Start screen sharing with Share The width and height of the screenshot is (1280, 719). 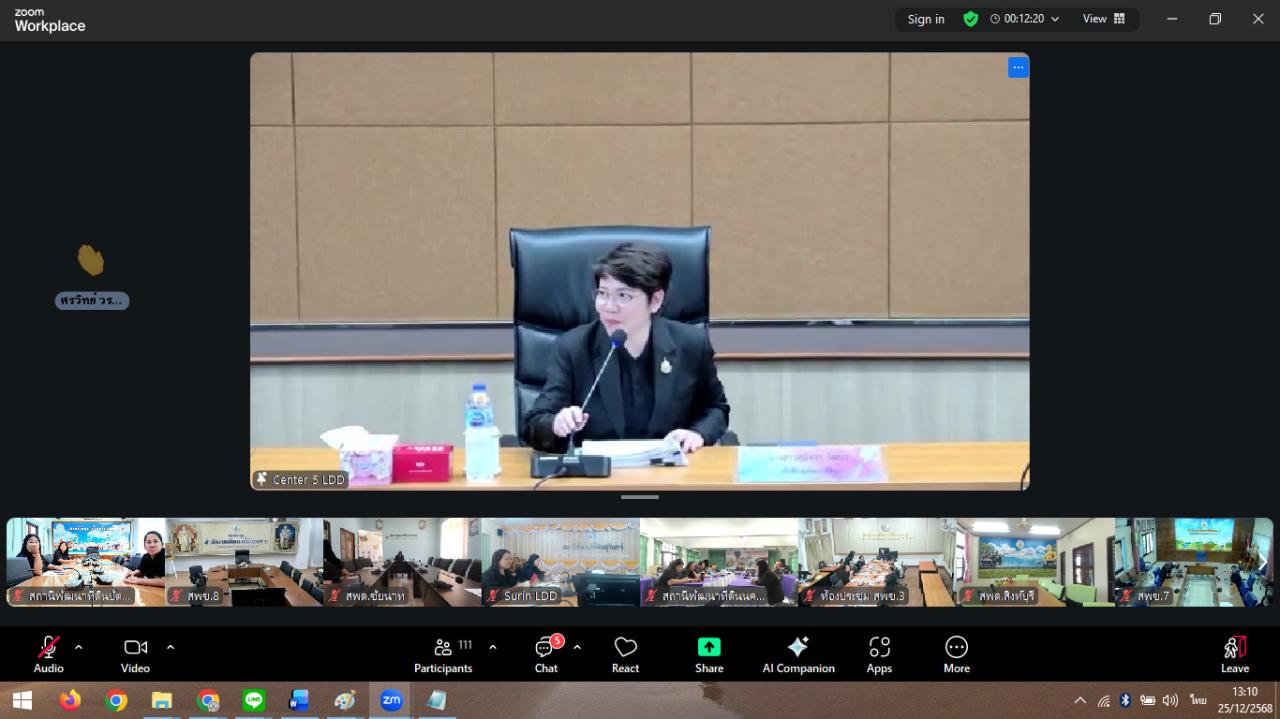click(709, 655)
